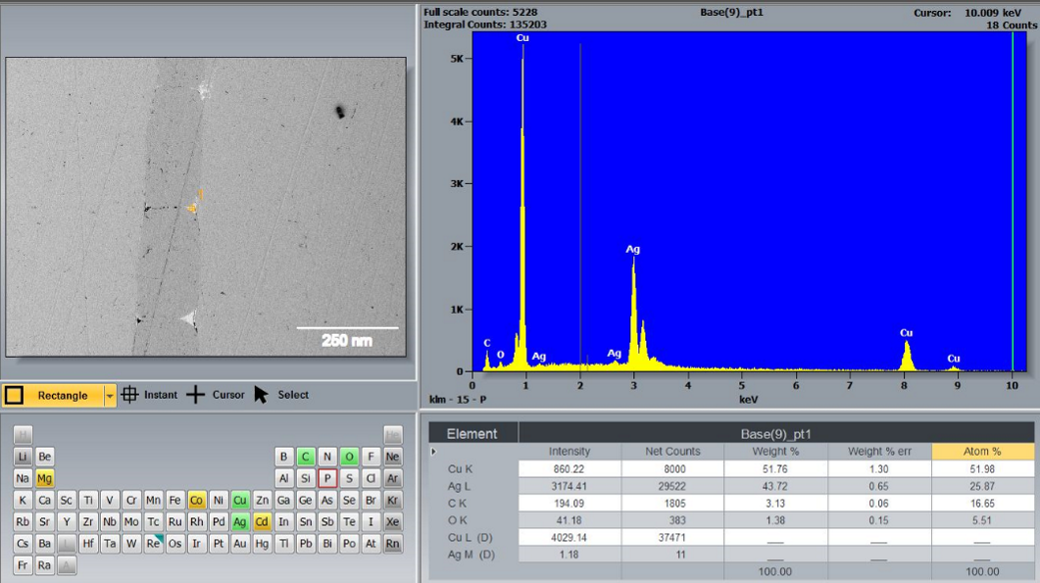Screen dimensions: 1040x583
Task: Toggle Nitrogen (N) element button
Action: 327,457
